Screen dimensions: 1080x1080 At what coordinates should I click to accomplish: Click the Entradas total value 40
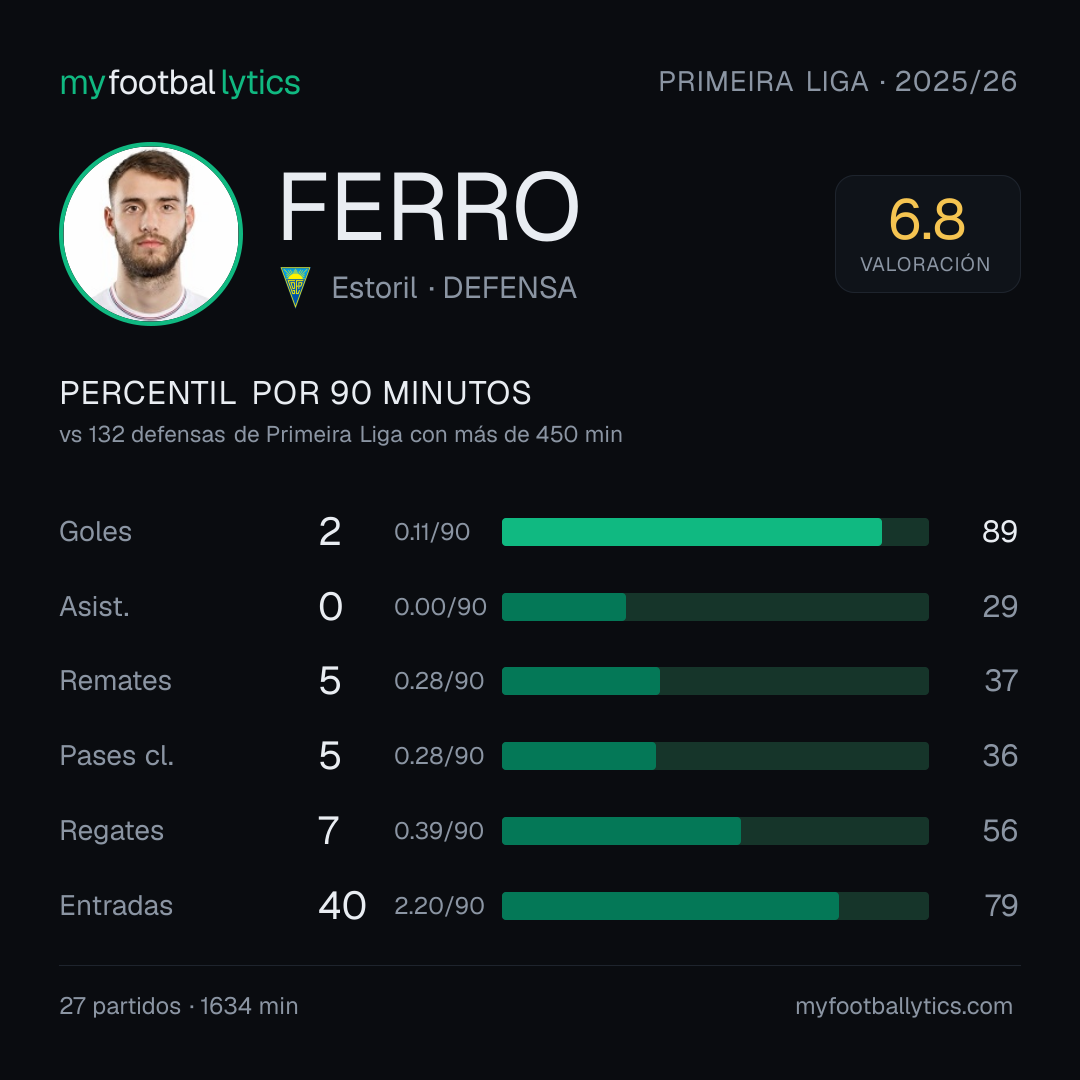pos(342,906)
